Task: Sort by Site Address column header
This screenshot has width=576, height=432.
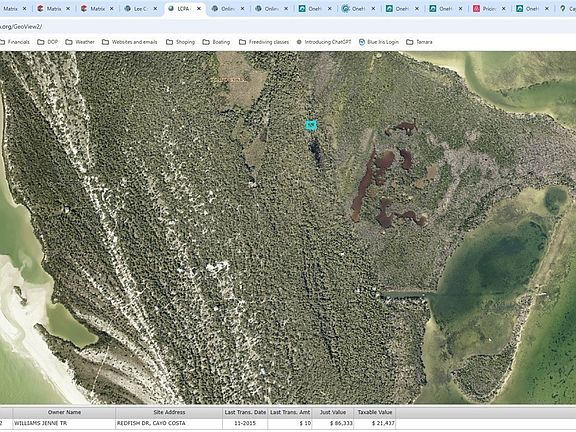Action: click(169, 412)
